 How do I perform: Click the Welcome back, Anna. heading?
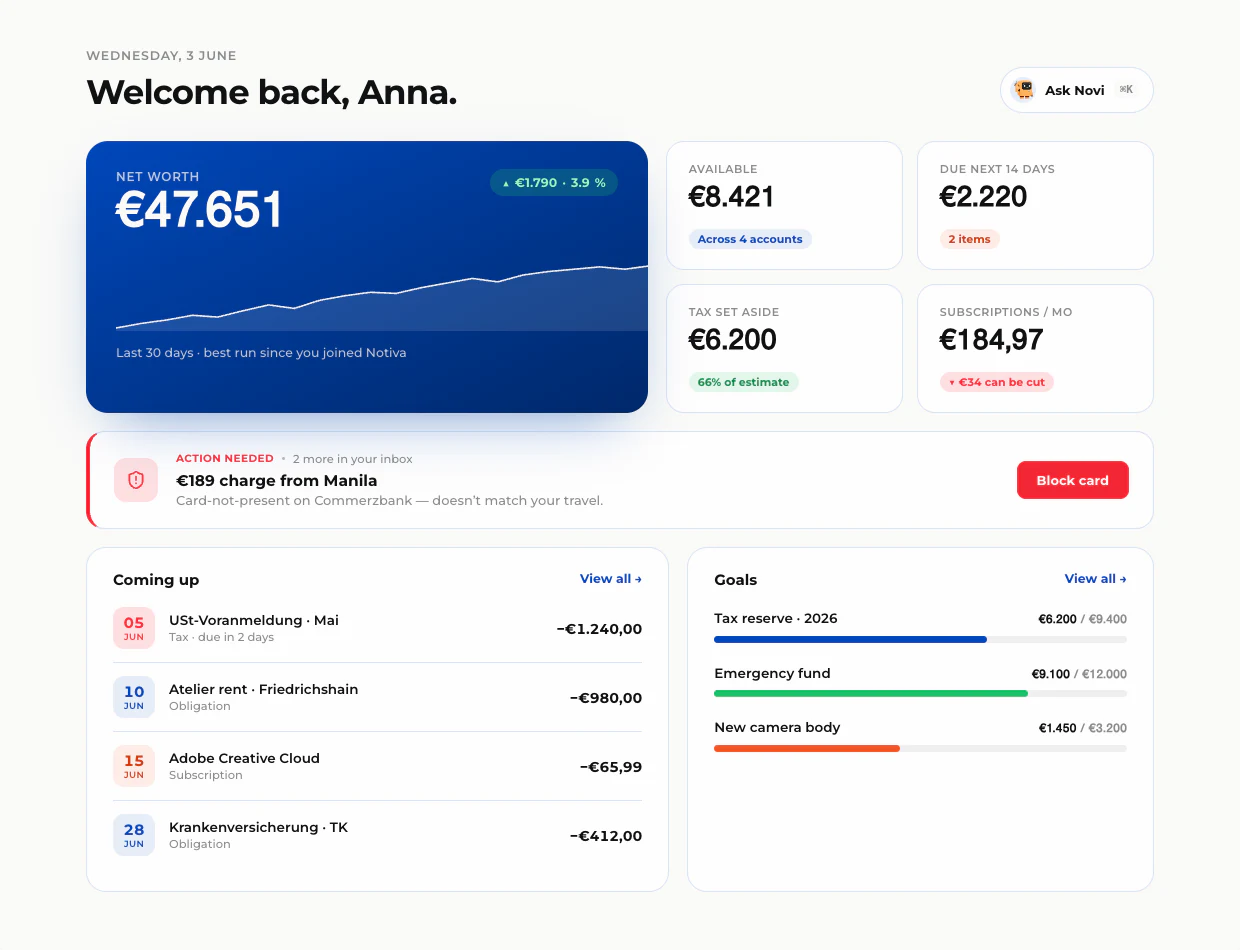(272, 92)
